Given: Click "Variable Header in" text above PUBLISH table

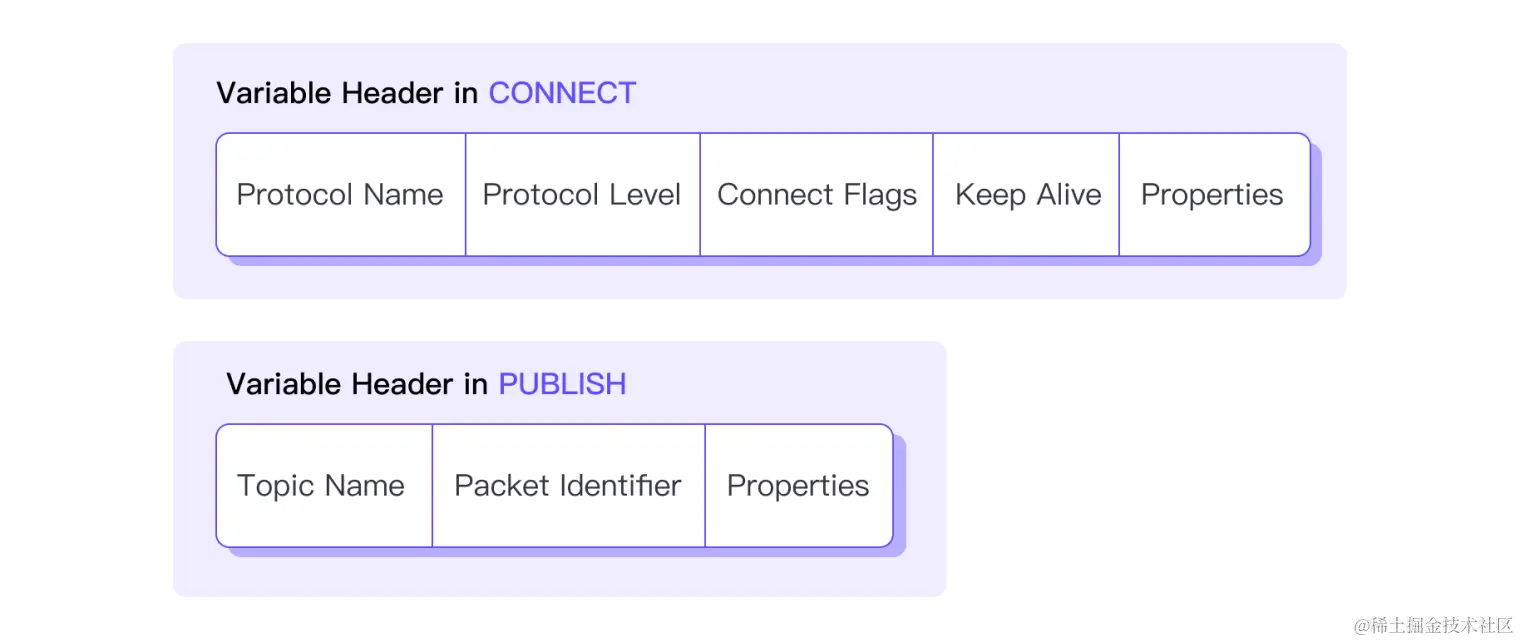Looking at the screenshot, I should point(357,384).
